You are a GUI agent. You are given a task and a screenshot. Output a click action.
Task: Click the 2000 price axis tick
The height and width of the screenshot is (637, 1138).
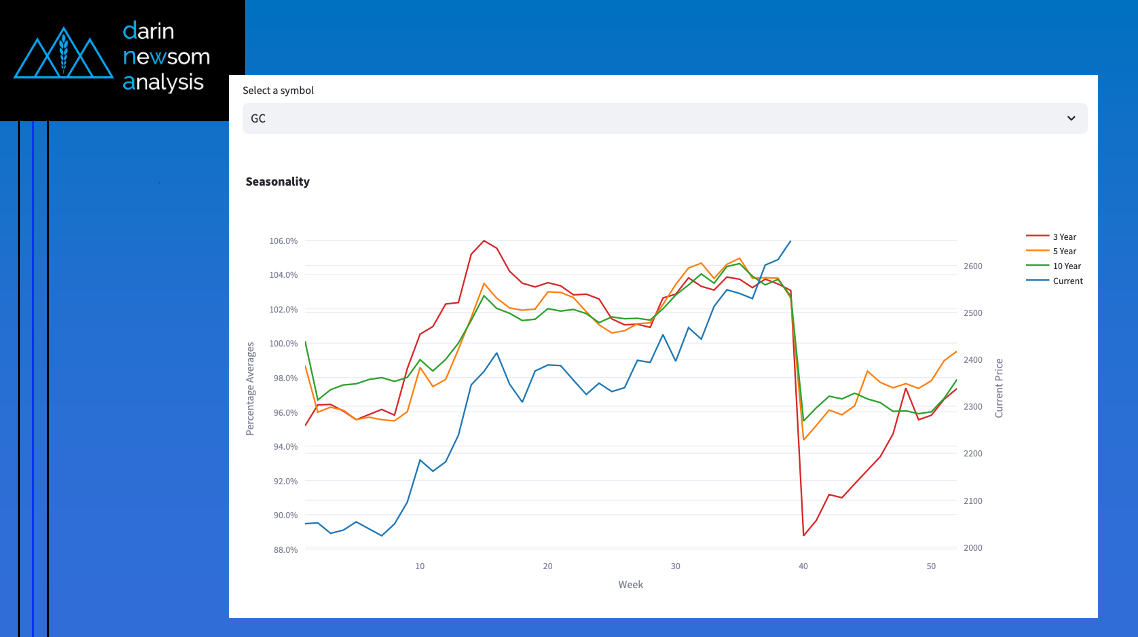click(x=972, y=548)
